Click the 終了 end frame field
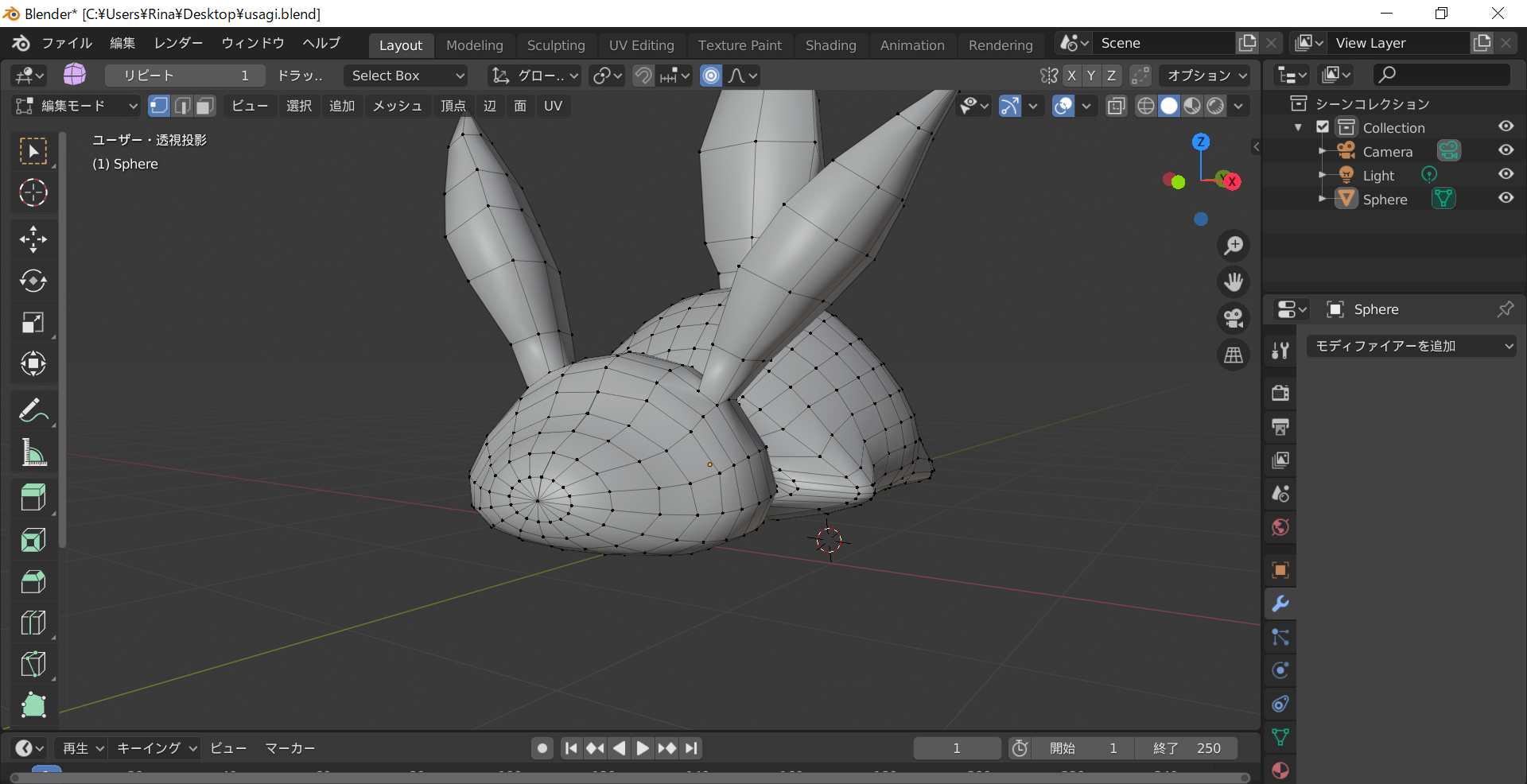 [x=1186, y=748]
